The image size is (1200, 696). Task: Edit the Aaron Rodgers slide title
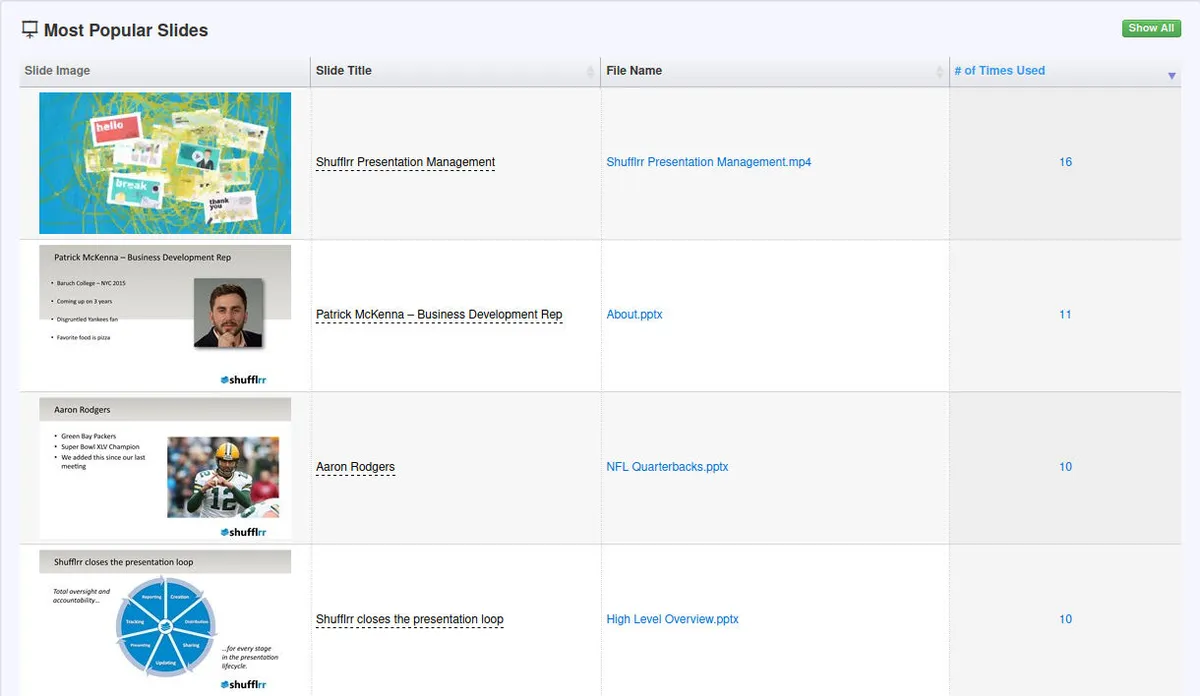pyautogui.click(x=355, y=467)
